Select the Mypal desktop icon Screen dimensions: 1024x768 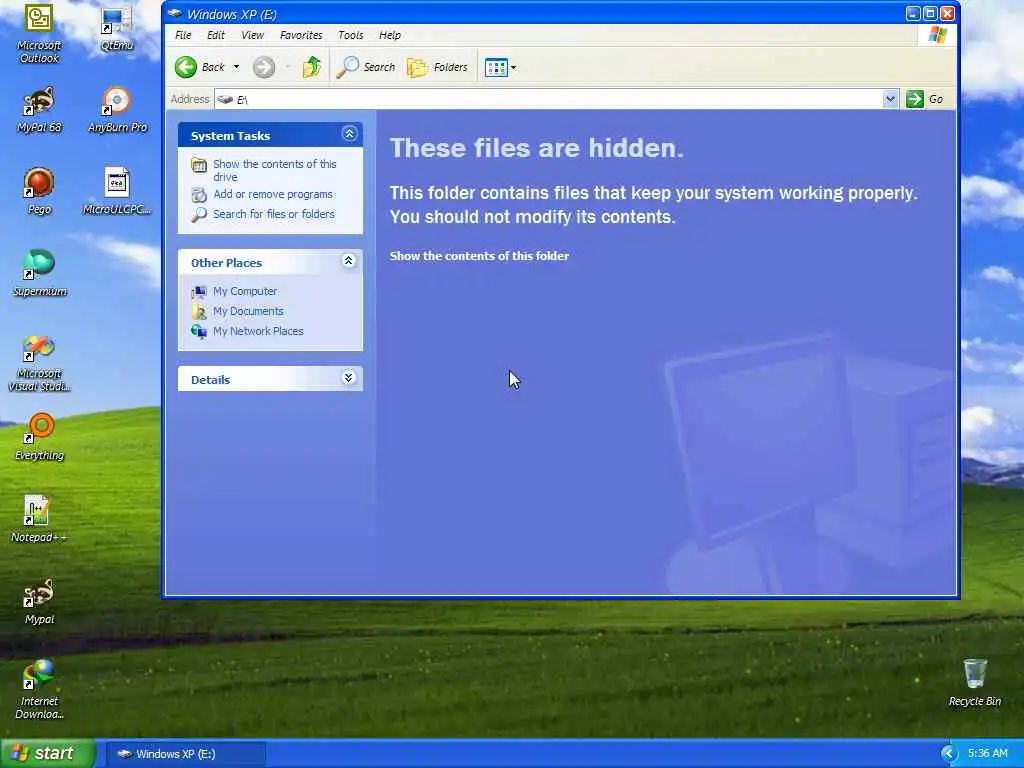point(39,602)
